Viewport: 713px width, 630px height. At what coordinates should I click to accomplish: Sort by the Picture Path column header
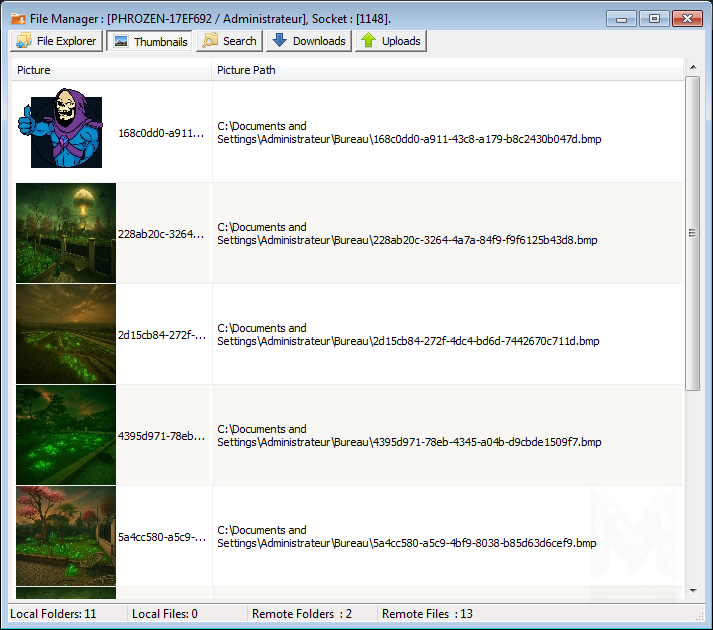coord(446,70)
